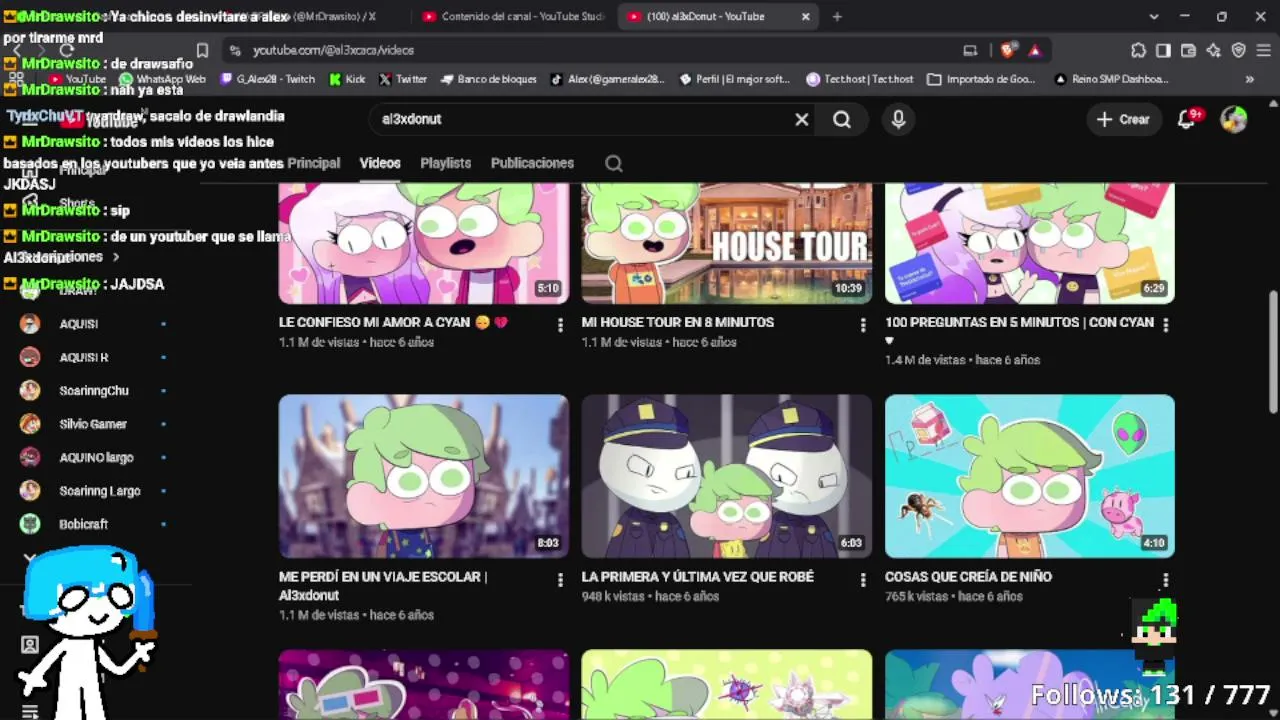Screen dimensions: 1280x720
Task: Open Banco de bloques bookmark
Action: 489,79
